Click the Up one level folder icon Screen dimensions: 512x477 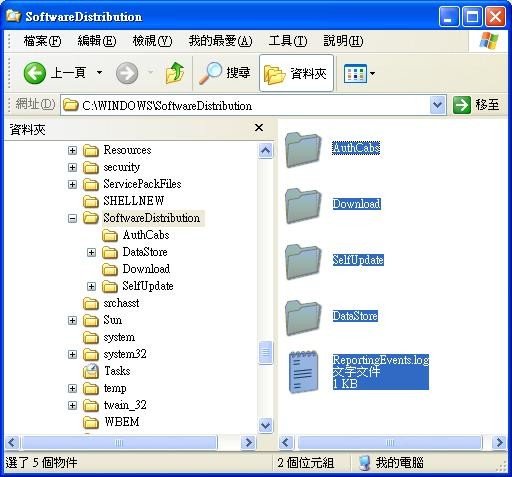coord(175,73)
